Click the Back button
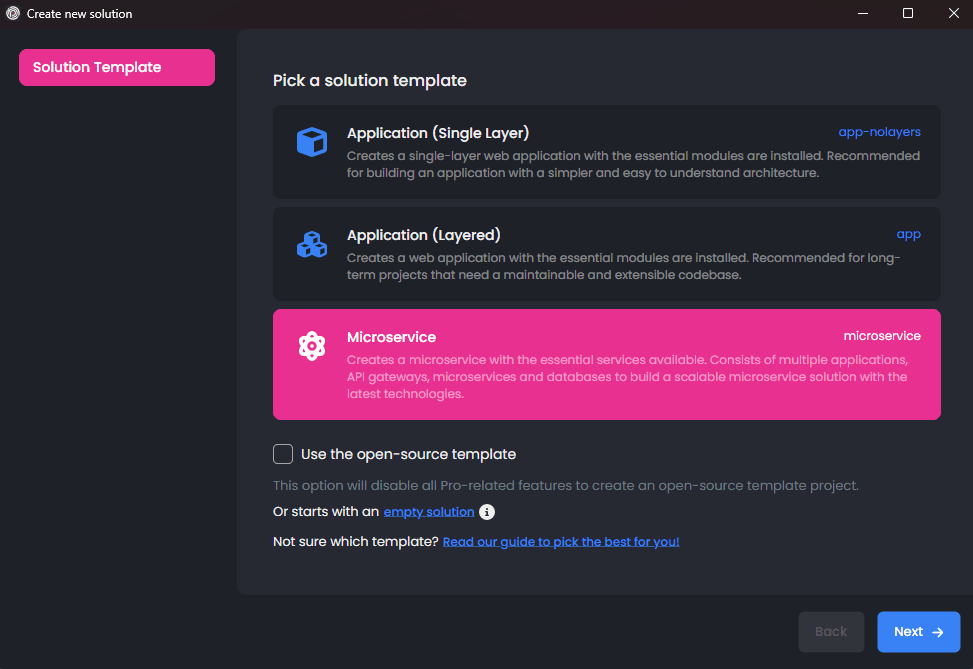This screenshot has height=669, width=973. point(831,631)
